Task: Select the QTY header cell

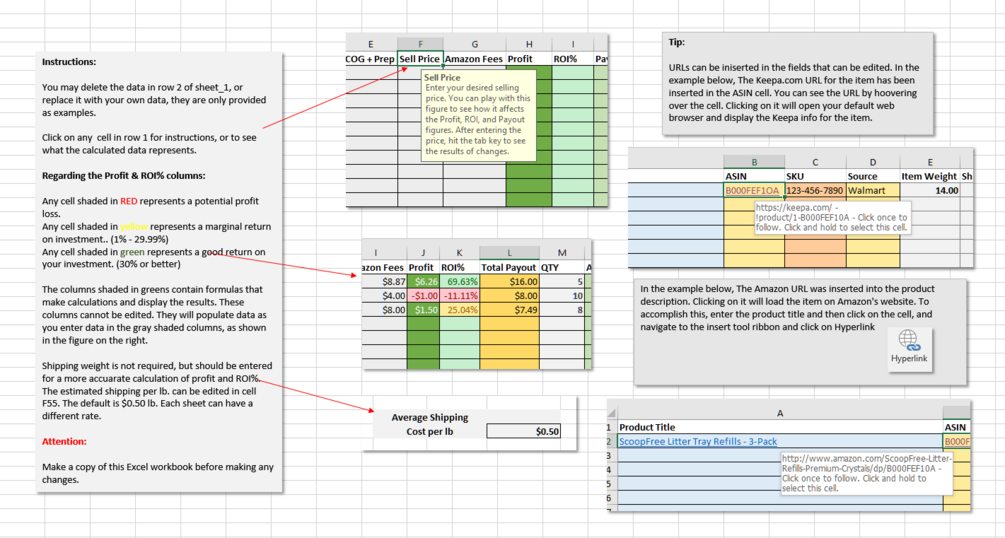Action: [561, 267]
